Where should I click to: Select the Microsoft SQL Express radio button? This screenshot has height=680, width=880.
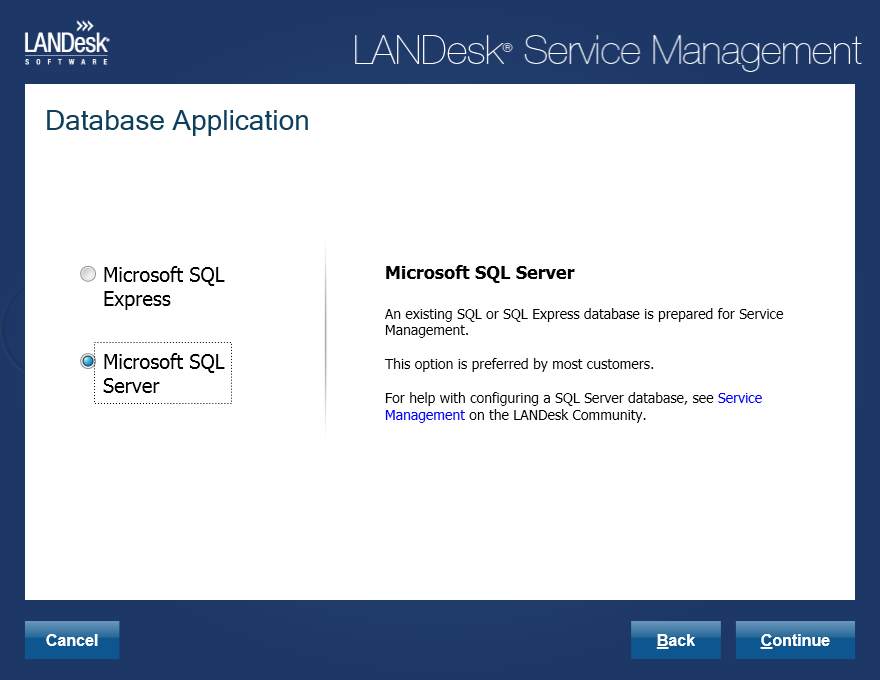(88, 274)
